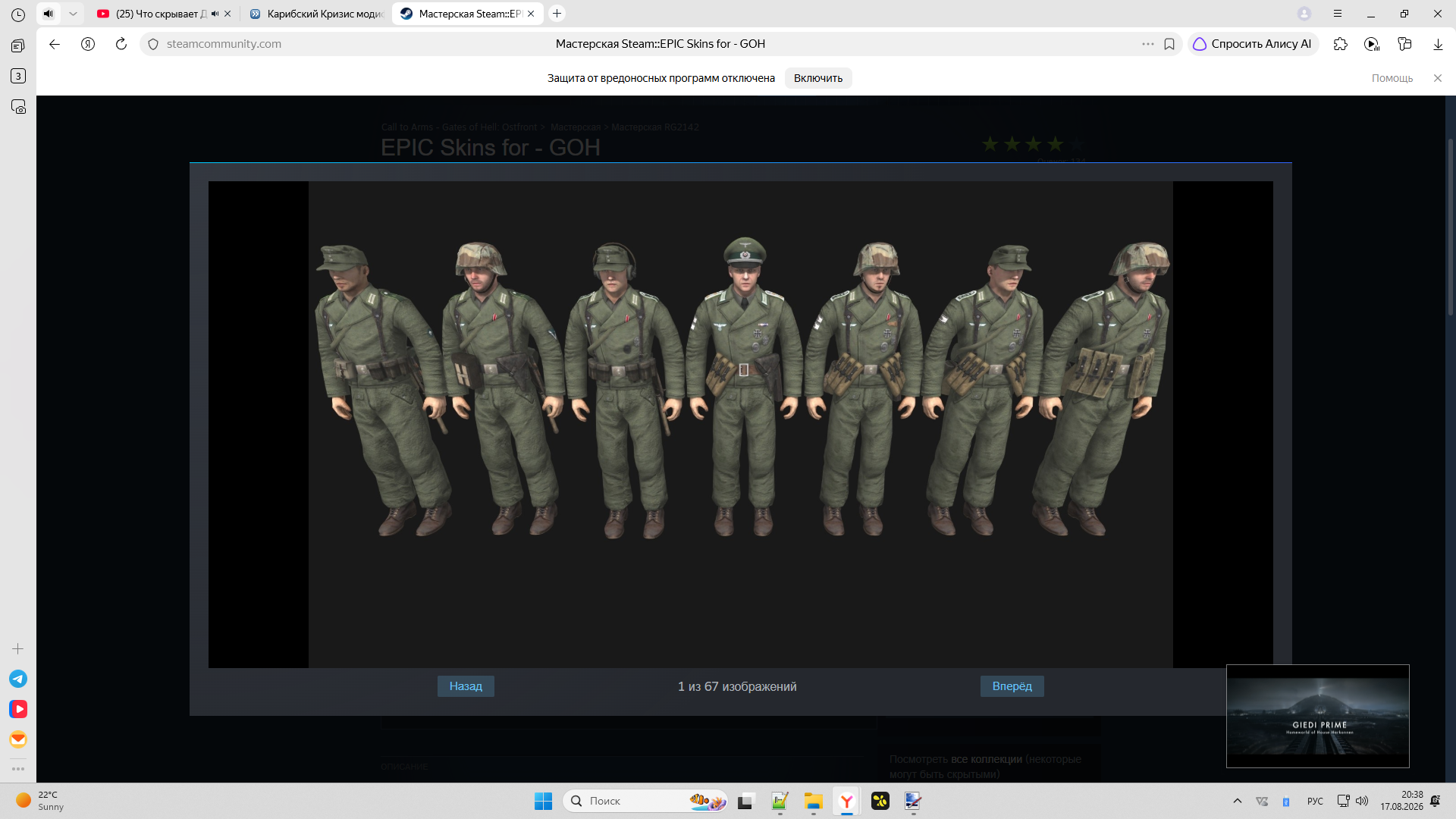Mute sound from the playing tab
The image size is (1456, 819).
[49, 14]
